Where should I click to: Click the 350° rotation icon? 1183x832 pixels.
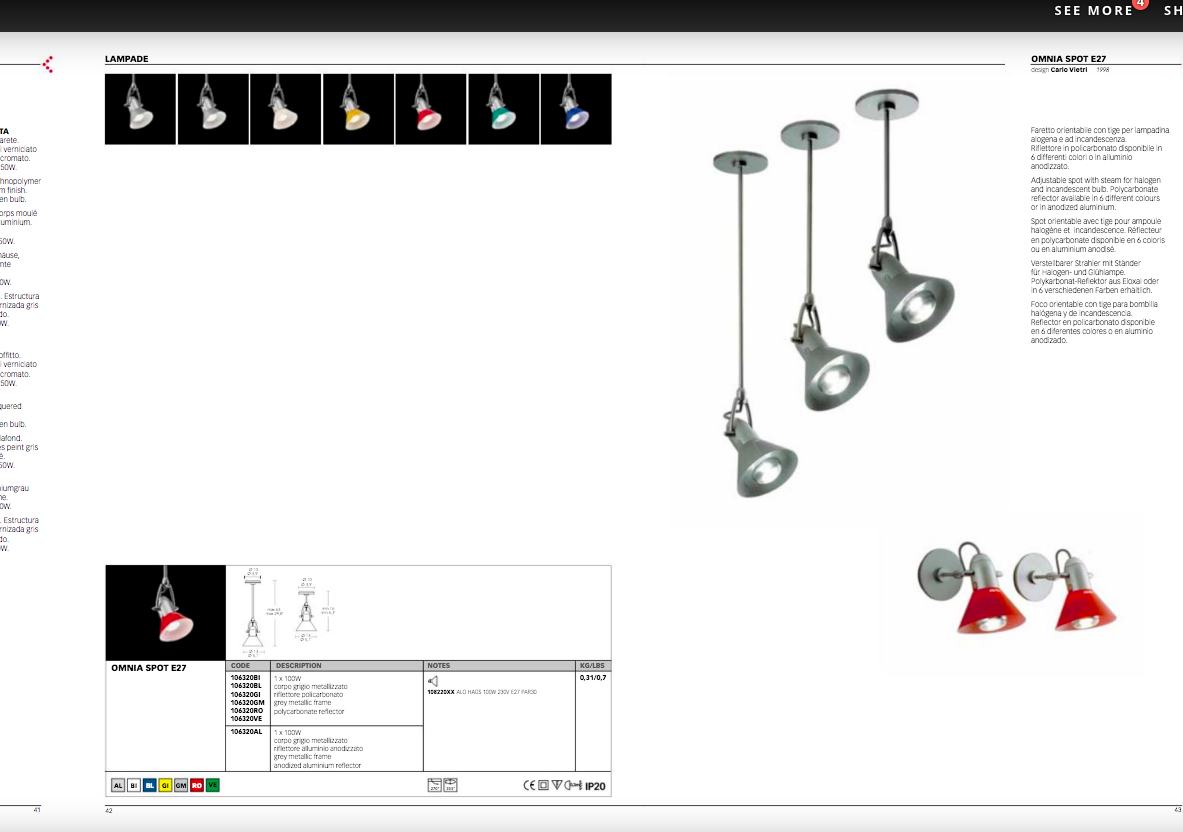[x=450, y=786]
